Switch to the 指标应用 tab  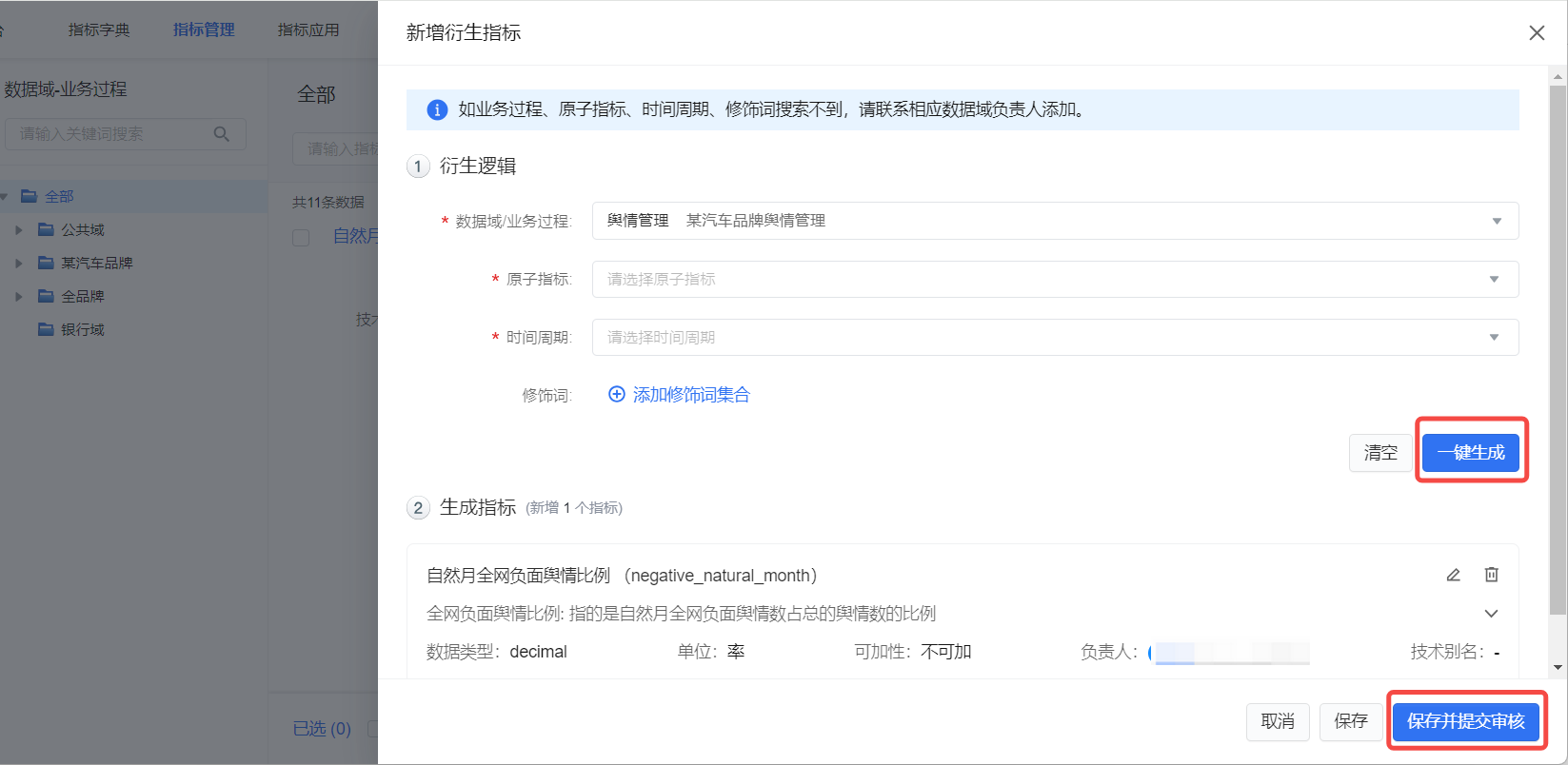tap(308, 29)
